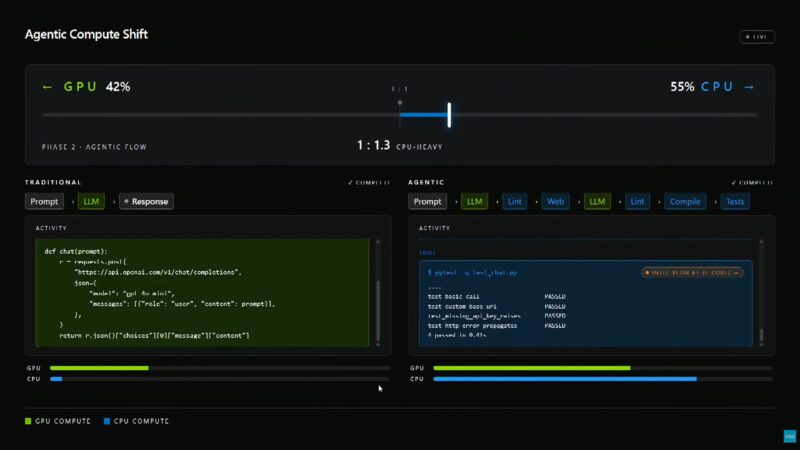Select the Tests step in Agentic flow
Screen dimensions: 800x450
(x=735, y=202)
